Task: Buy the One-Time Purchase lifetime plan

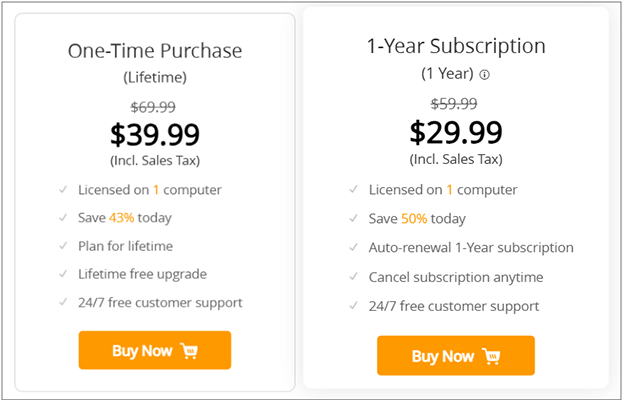Action: pos(155,350)
